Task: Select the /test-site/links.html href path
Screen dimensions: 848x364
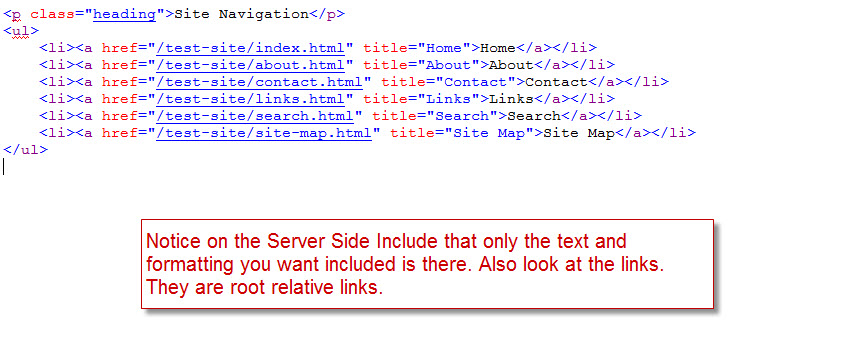Action: tap(250, 99)
